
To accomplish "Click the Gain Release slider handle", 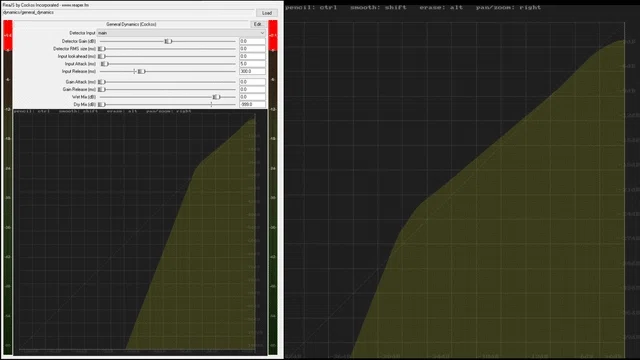I will [101, 89].
